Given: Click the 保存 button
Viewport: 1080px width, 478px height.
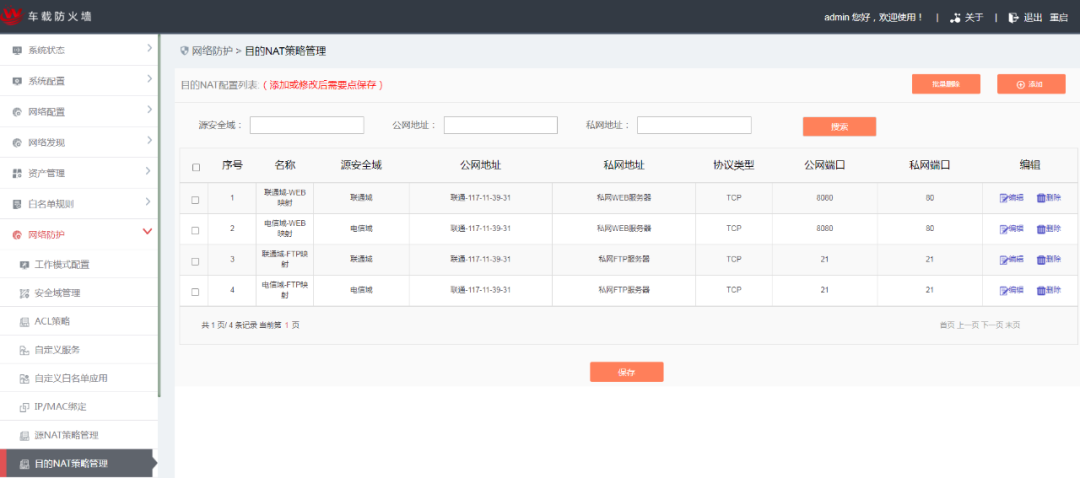Looking at the screenshot, I should click(626, 372).
